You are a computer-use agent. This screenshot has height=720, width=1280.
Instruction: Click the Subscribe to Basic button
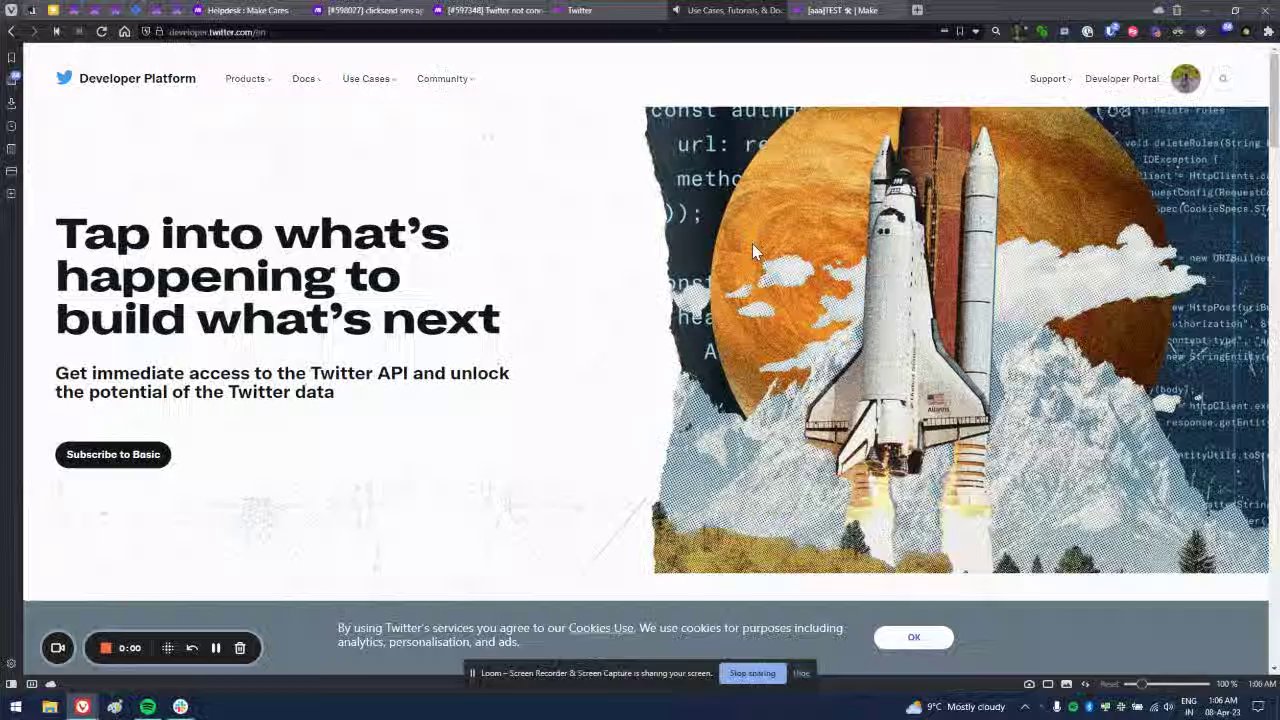[x=113, y=454]
